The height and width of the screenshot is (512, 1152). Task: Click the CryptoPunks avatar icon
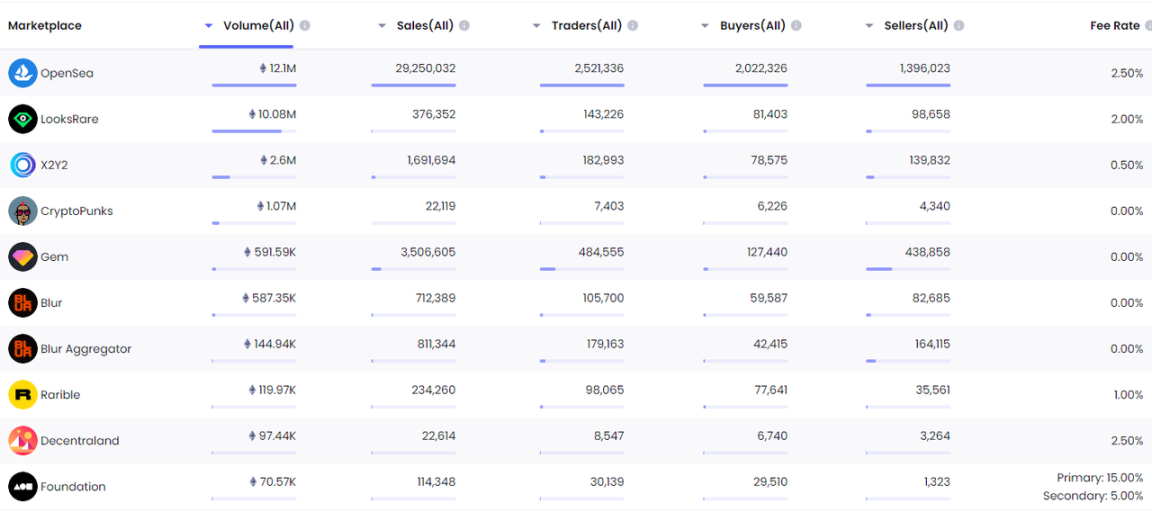pyautogui.click(x=22, y=211)
